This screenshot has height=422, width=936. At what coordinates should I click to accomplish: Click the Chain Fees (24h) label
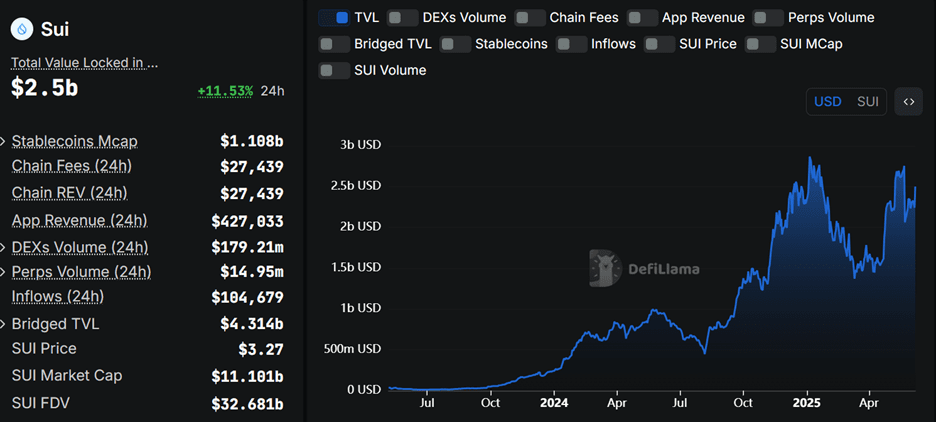pos(72,166)
